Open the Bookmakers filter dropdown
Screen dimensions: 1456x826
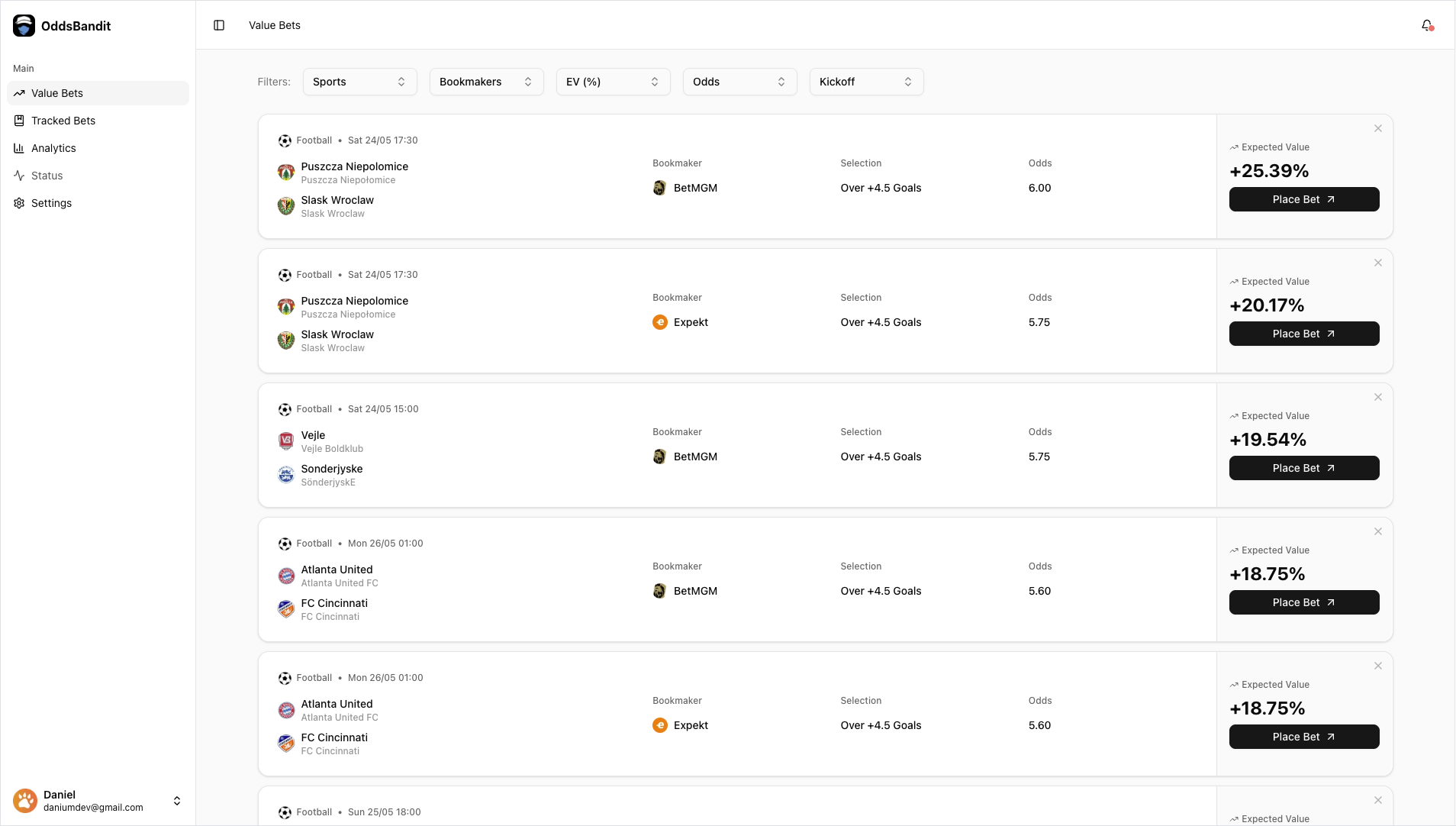tap(485, 82)
